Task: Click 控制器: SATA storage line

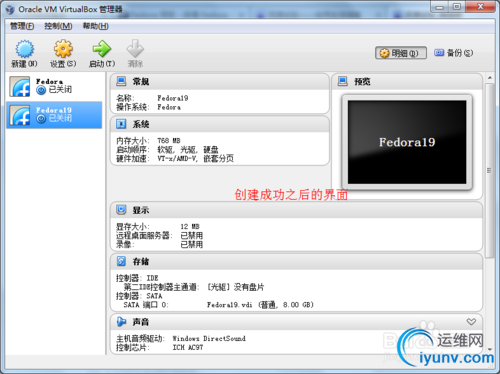Action: (139, 296)
